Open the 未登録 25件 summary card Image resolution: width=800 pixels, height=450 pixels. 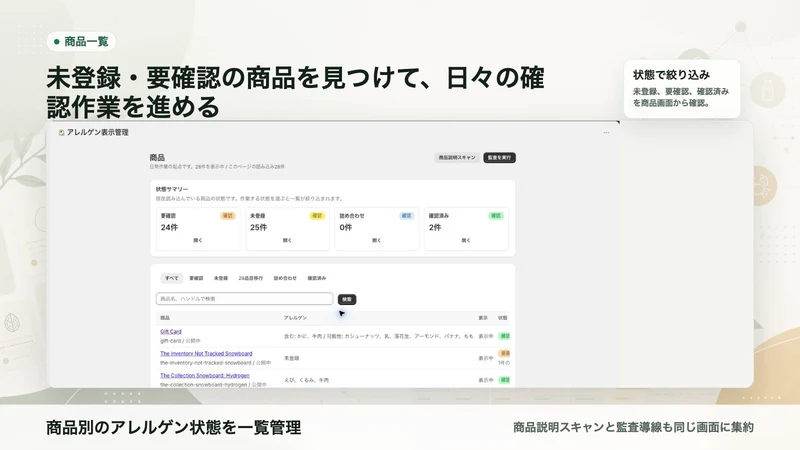tap(287, 229)
